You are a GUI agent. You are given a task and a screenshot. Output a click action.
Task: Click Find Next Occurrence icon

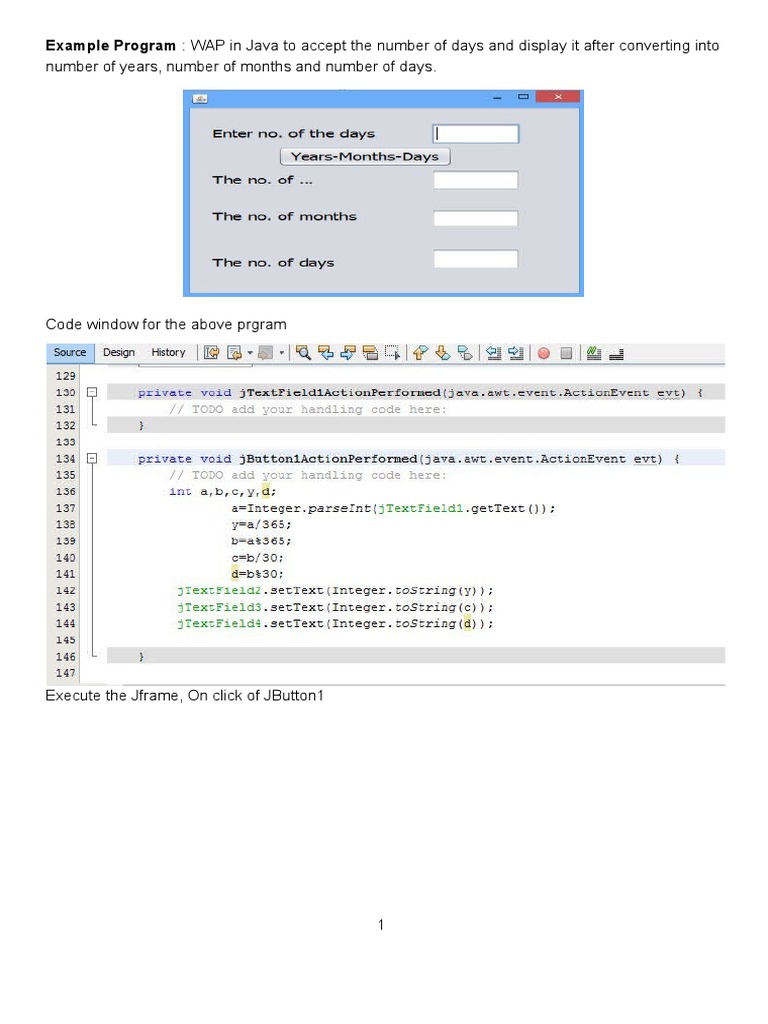348,352
